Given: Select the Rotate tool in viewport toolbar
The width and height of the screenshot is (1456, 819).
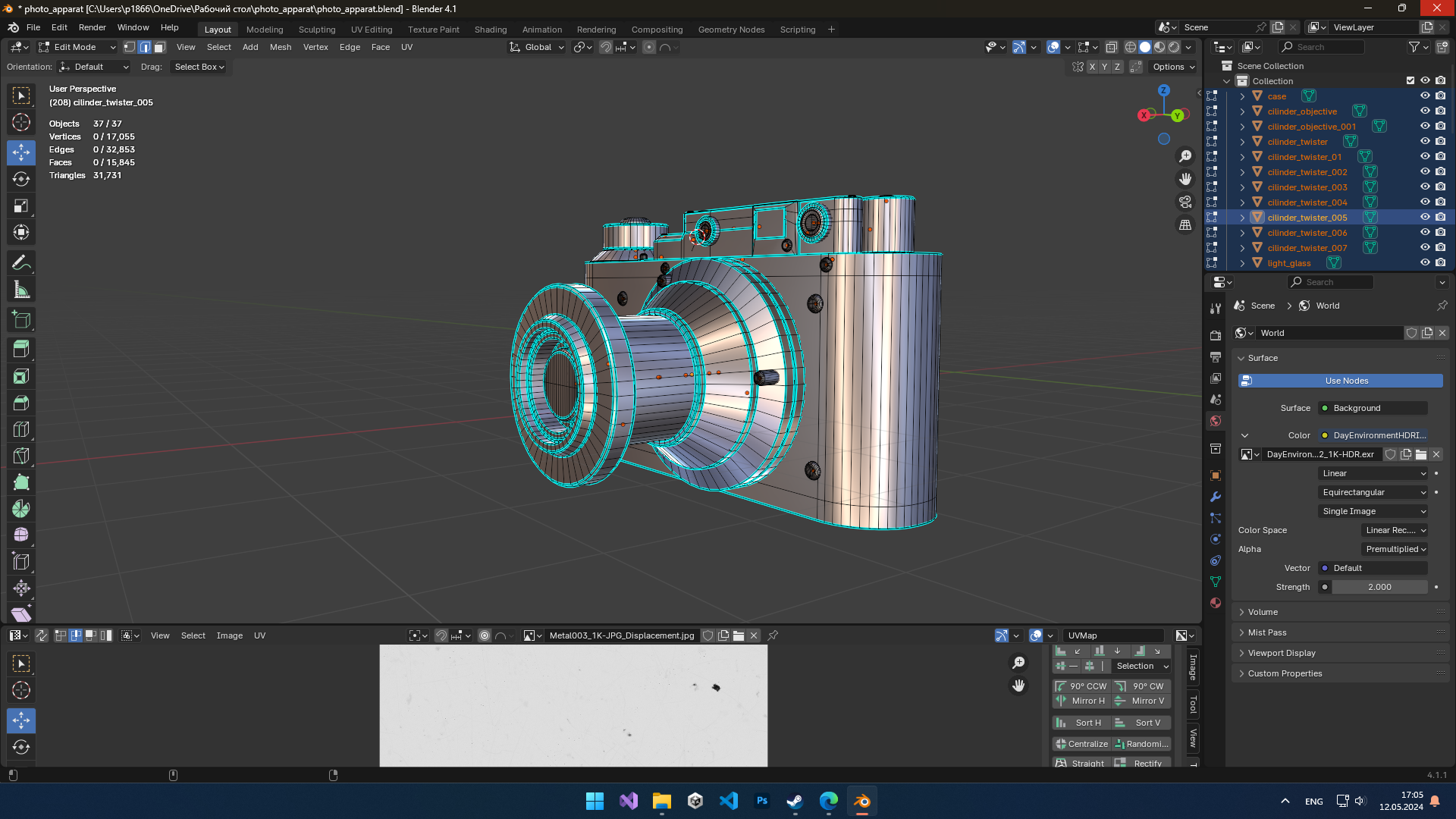Looking at the screenshot, I should (21, 179).
